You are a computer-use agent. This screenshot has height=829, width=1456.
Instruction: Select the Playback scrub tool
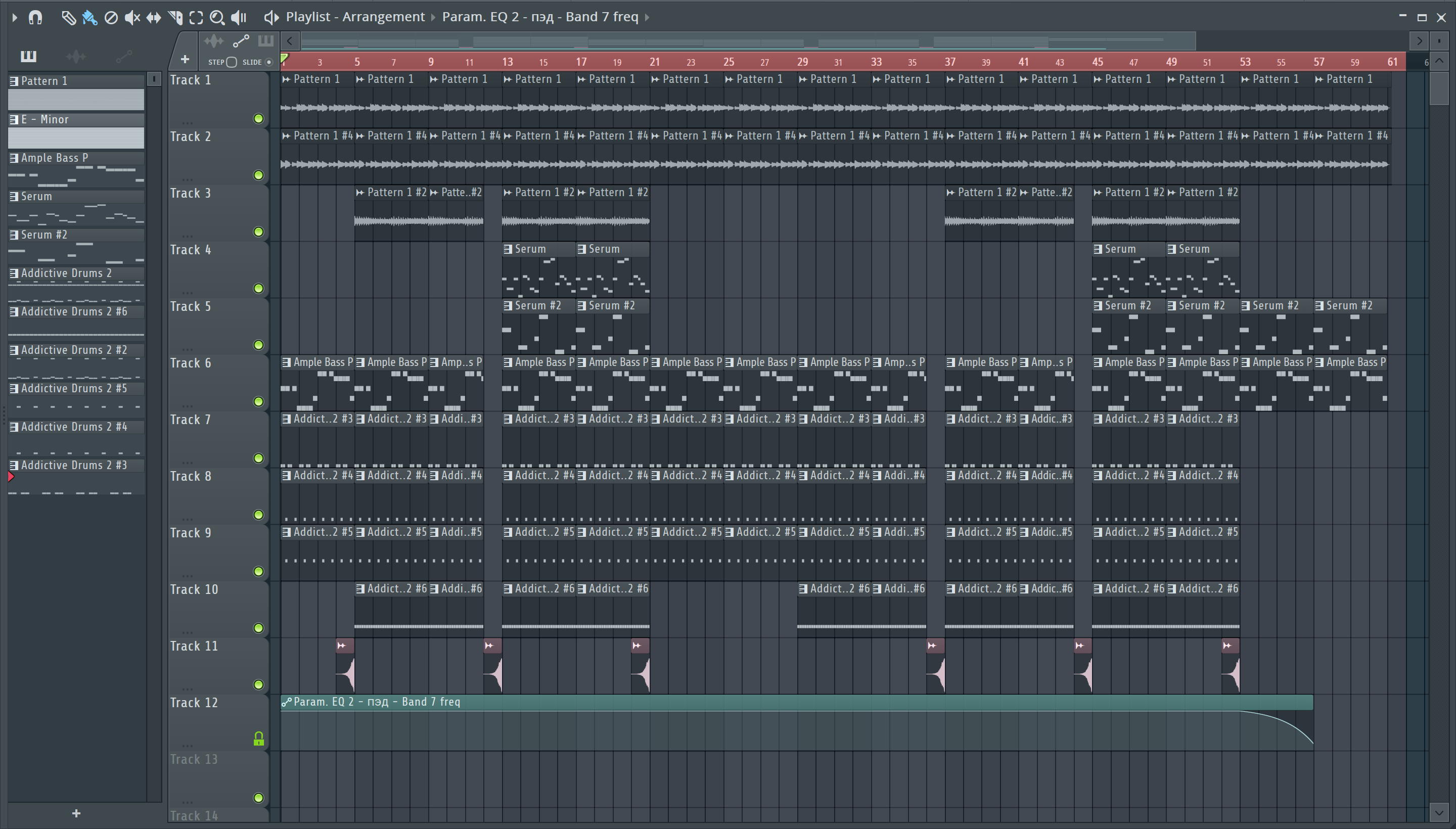click(239, 18)
